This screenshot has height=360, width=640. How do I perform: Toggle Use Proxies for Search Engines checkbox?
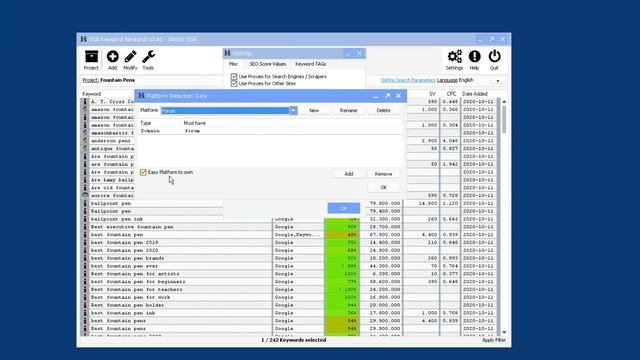point(234,76)
